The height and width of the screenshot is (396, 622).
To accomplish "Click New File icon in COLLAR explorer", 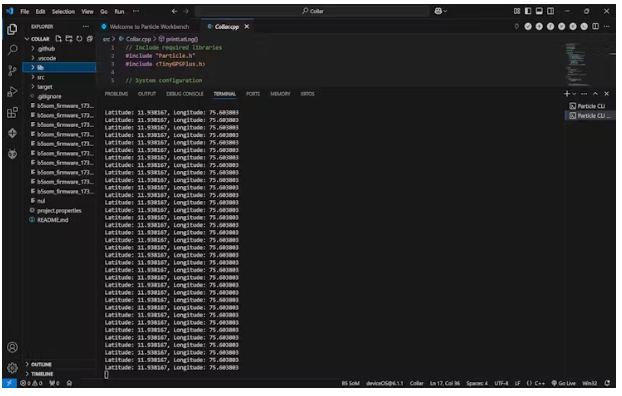I will pyautogui.click(x=59, y=38).
